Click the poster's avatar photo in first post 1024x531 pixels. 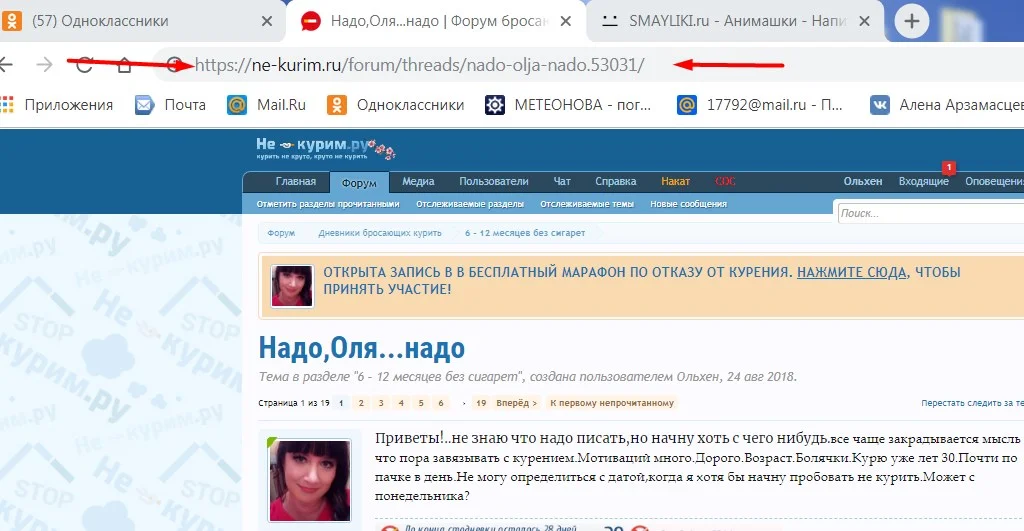[x=310, y=480]
